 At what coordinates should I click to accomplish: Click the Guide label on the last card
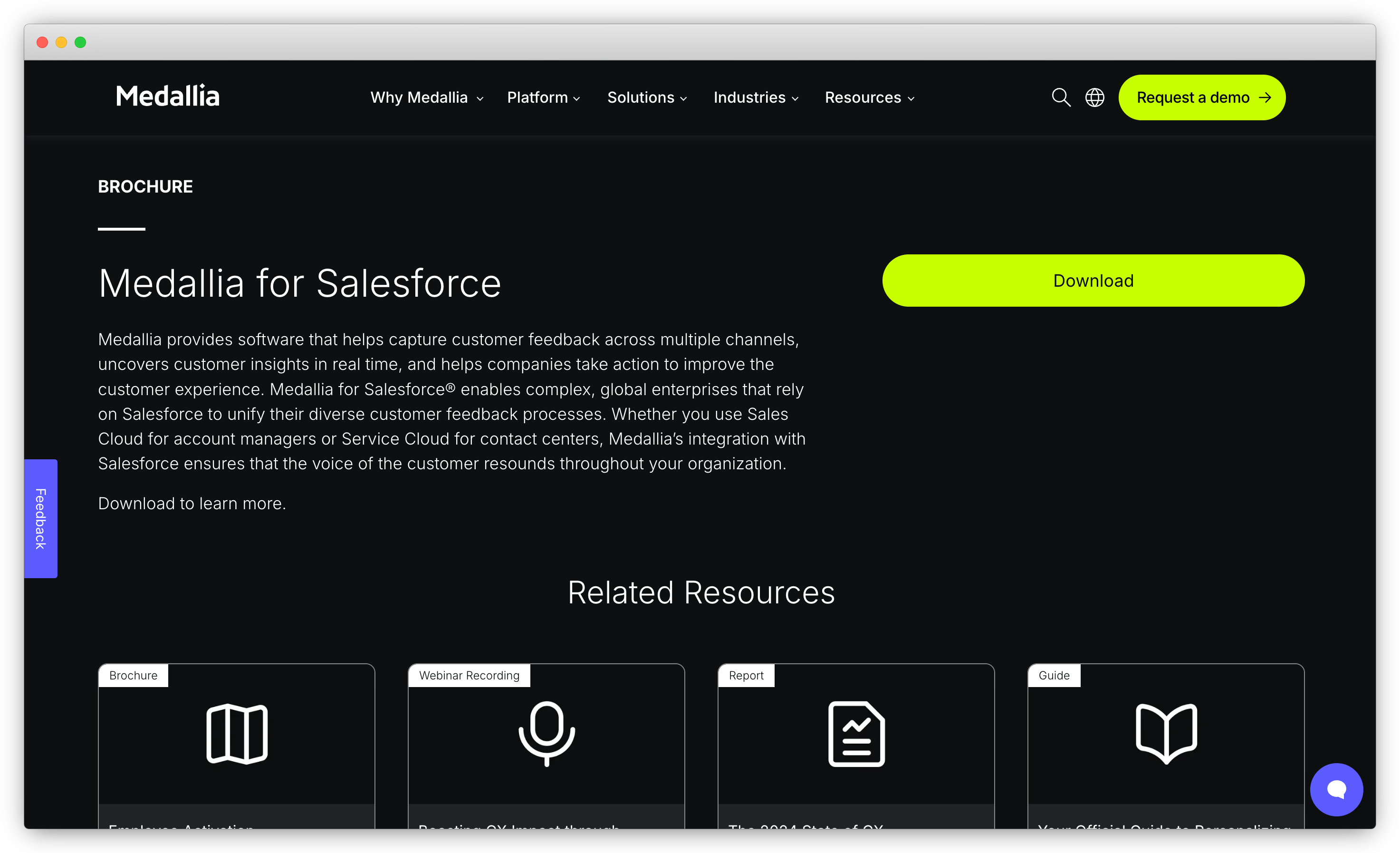(x=1054, y=675)
